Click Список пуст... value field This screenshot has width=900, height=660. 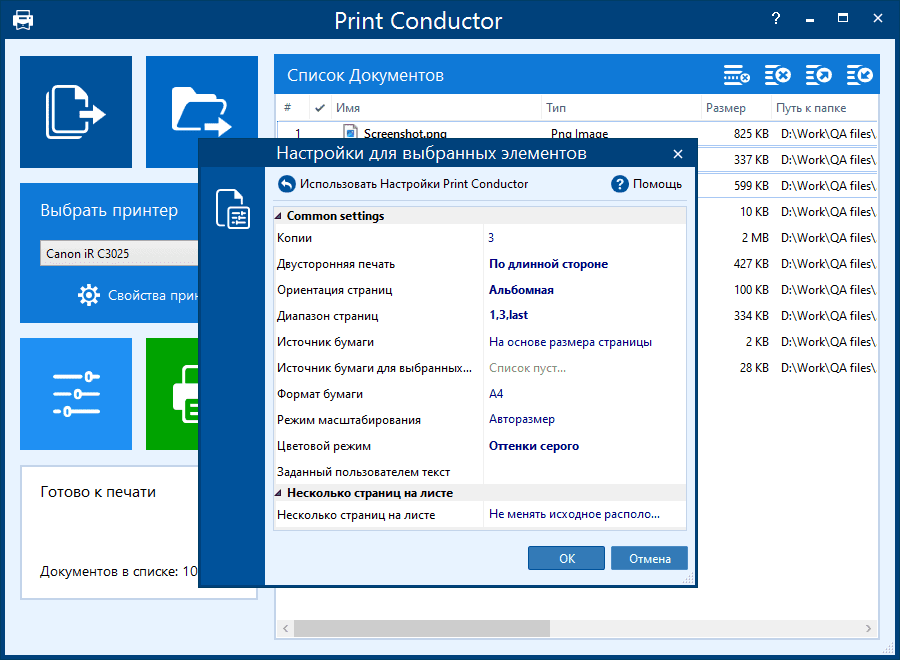tap(527, 368)
